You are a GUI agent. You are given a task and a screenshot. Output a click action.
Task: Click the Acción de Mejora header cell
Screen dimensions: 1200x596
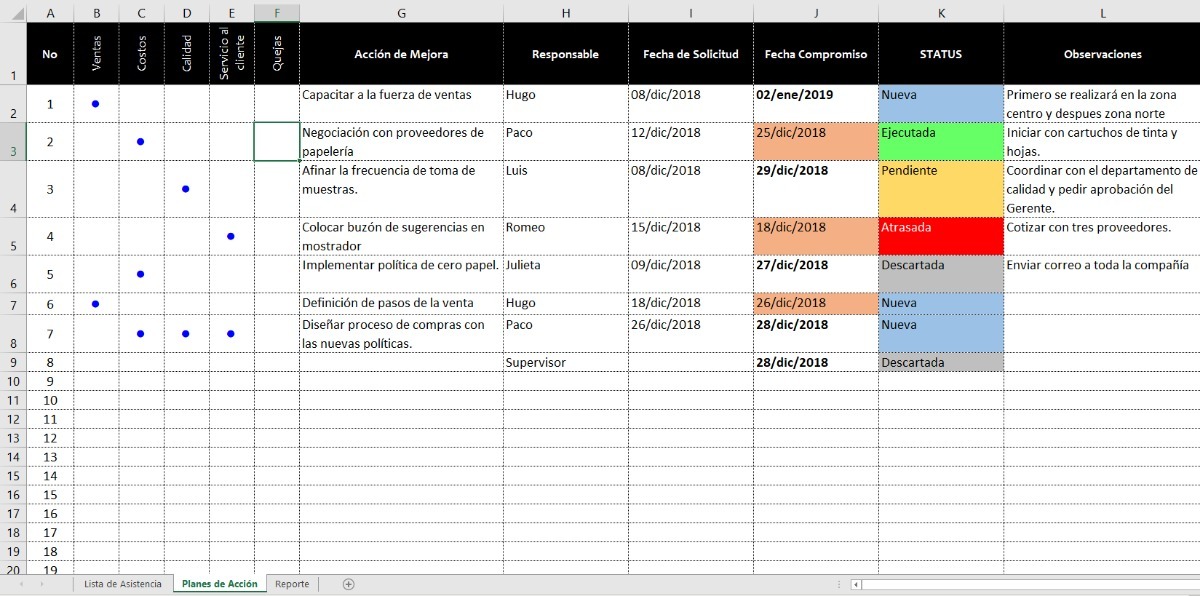coord(401,54)
